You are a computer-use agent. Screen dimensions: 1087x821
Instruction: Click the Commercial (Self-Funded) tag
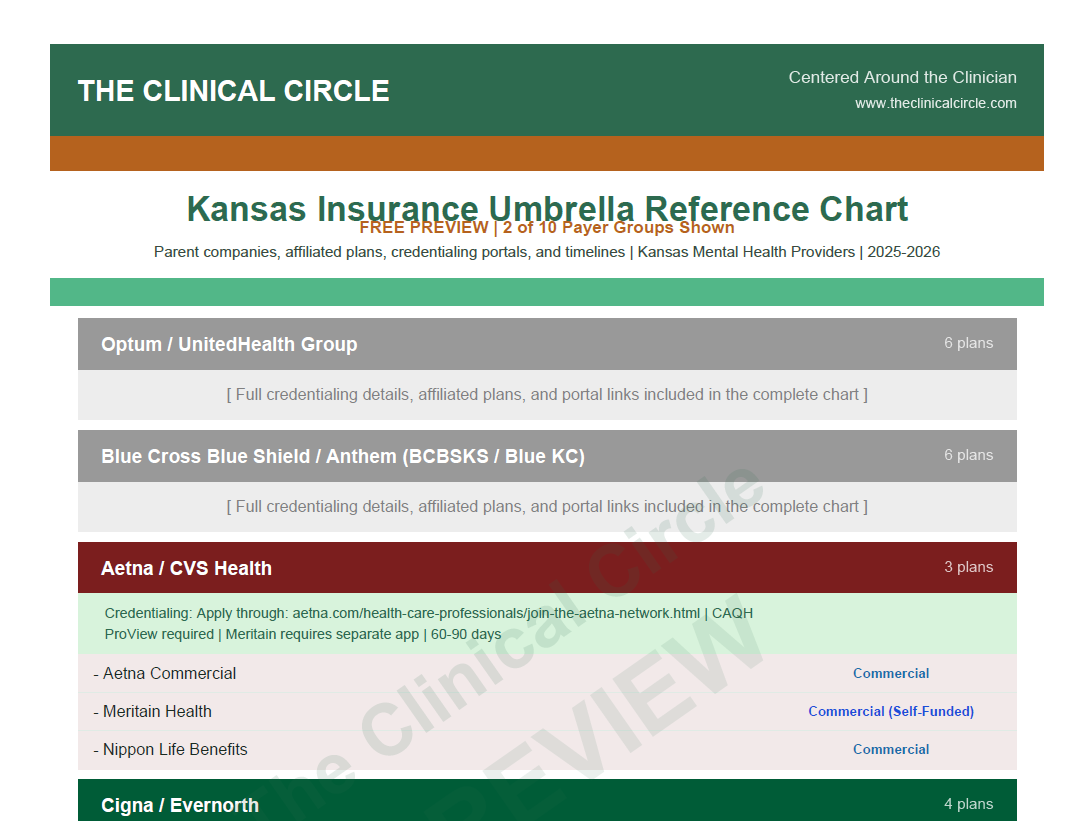[891, 711]
